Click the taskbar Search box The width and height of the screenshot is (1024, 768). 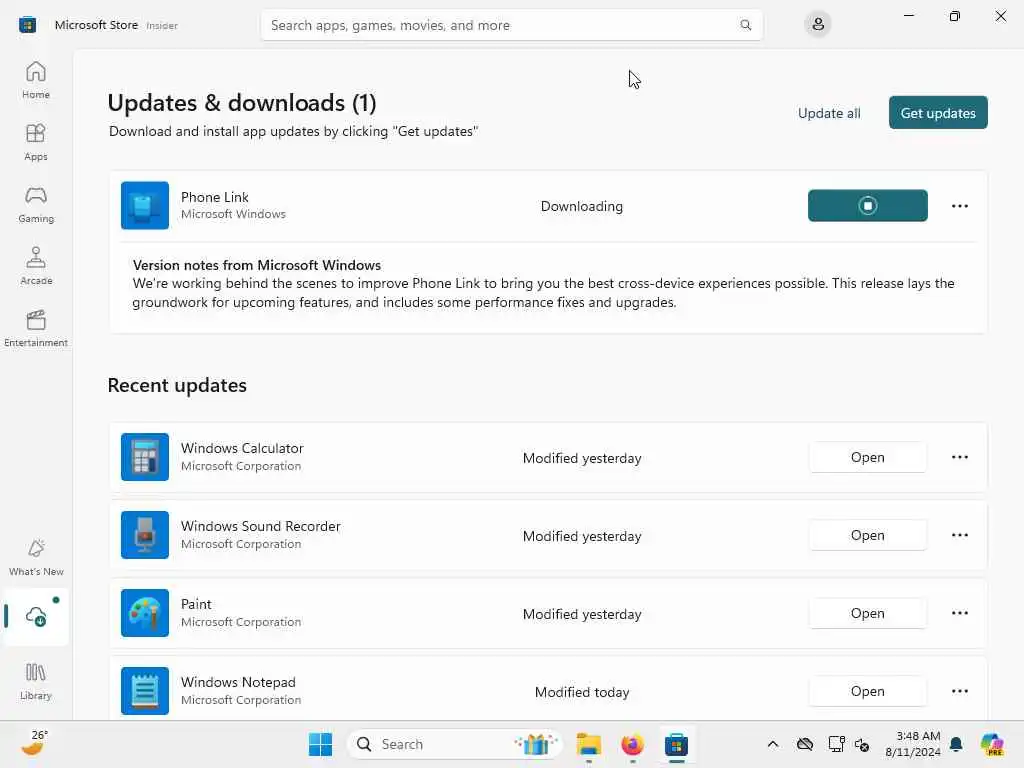(455, 744)
